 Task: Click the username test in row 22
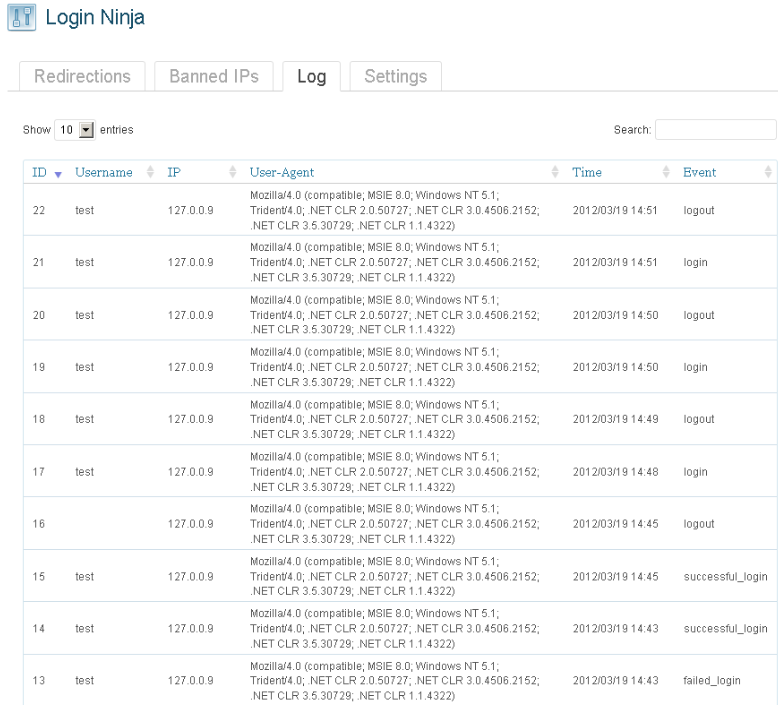click(x=84, y=210)
